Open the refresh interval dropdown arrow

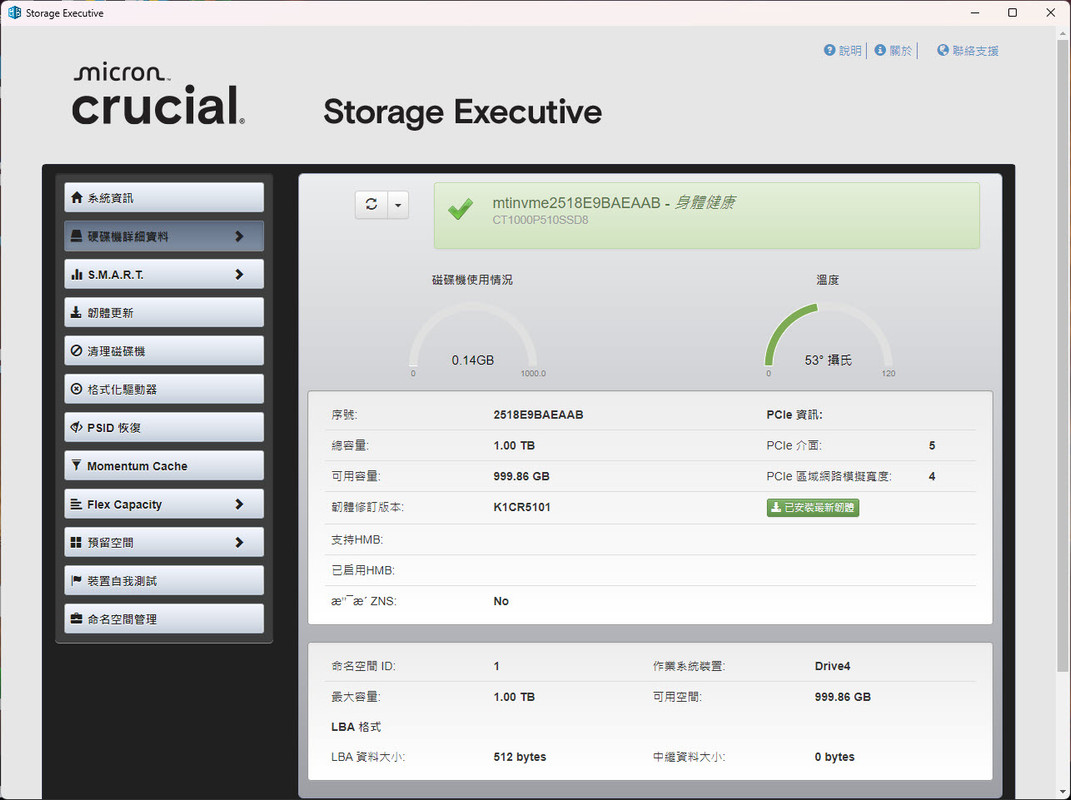(x=398, y=204)
